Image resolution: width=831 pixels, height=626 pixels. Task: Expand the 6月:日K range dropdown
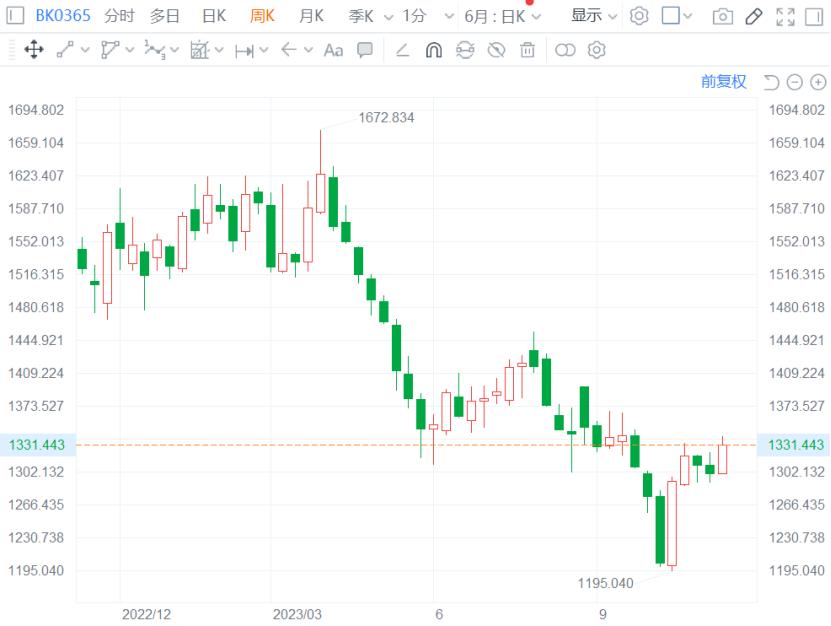click(502, 17)
